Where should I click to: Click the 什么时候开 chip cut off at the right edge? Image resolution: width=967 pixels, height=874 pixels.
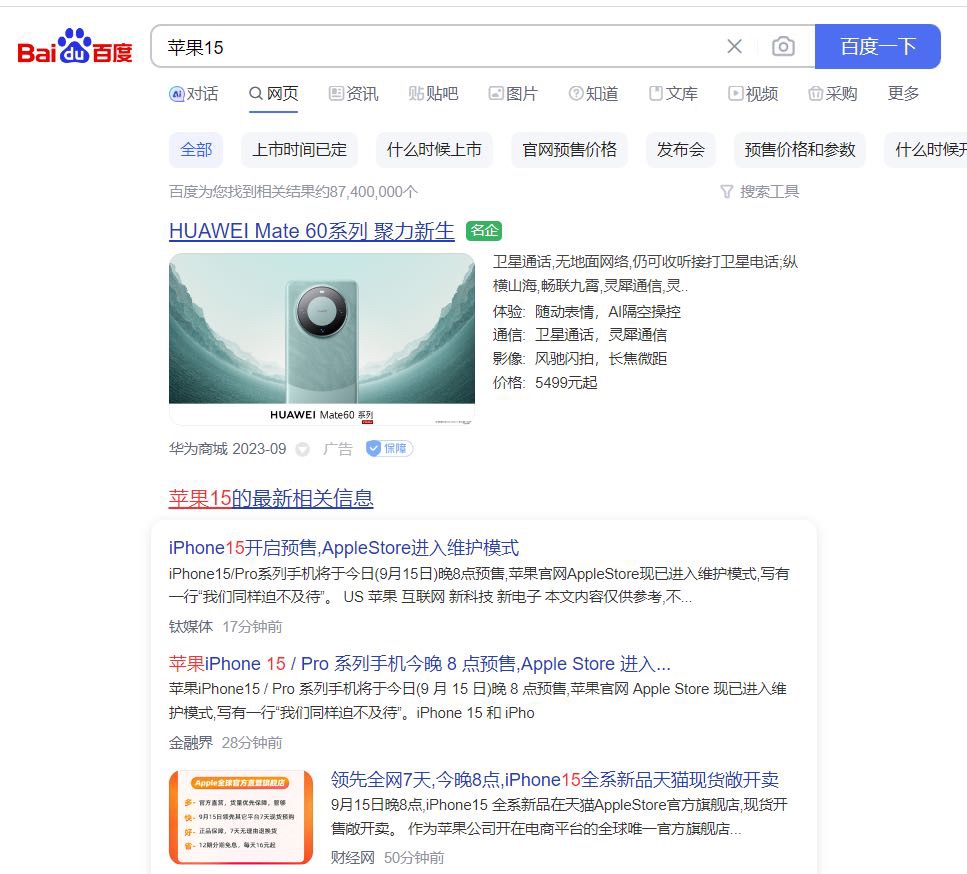[925, 150]
